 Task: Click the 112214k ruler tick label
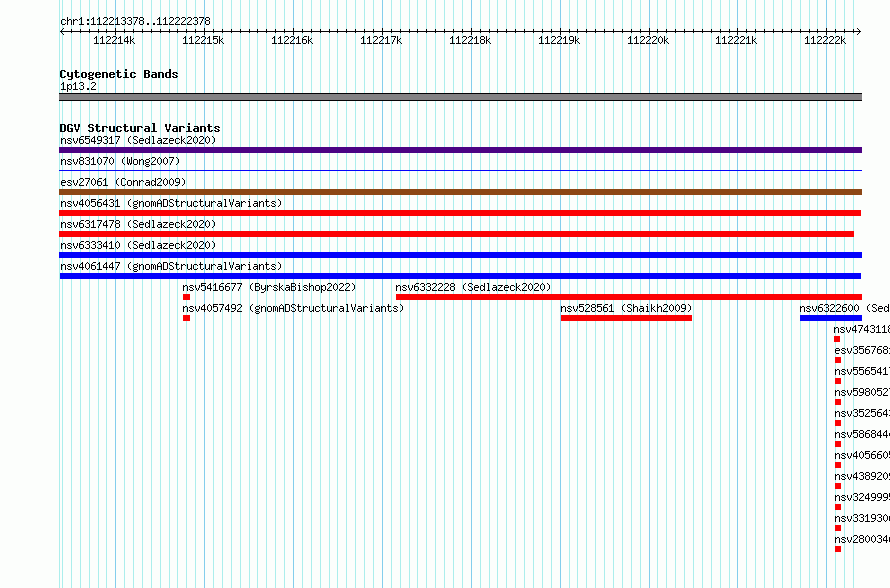point(114,40)
